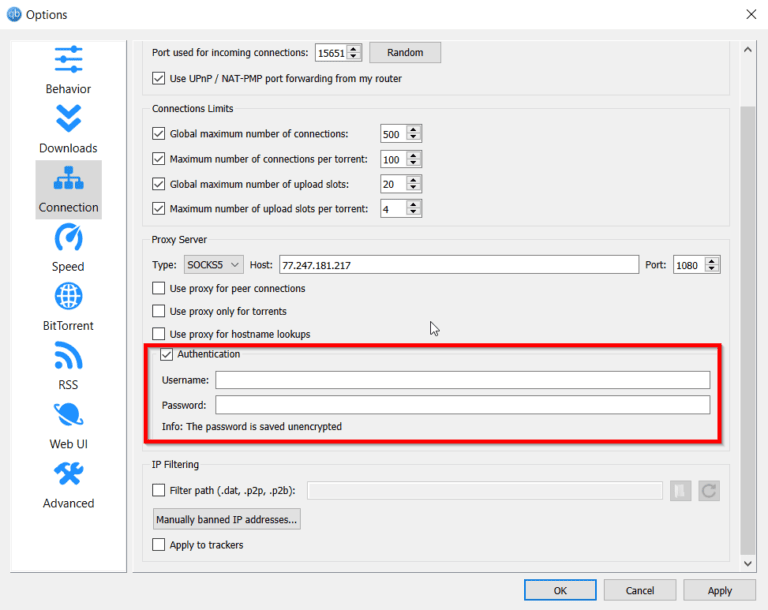Click the browse filter path icon
Viewport: 768px width, 610px height.
681,490
